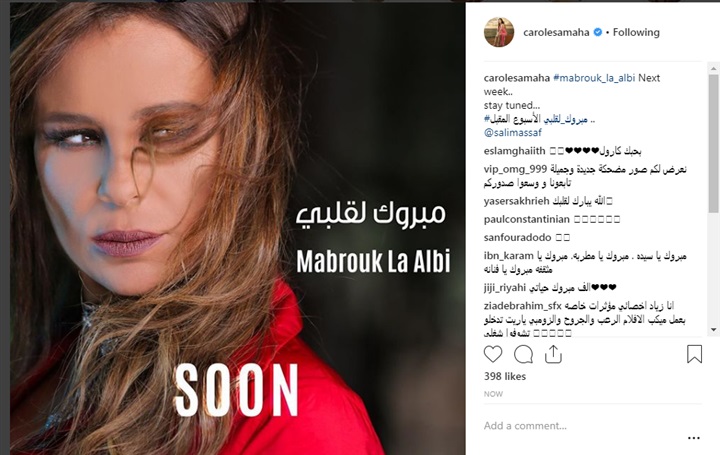Open carolesamaha username in header

coord(556,32)
